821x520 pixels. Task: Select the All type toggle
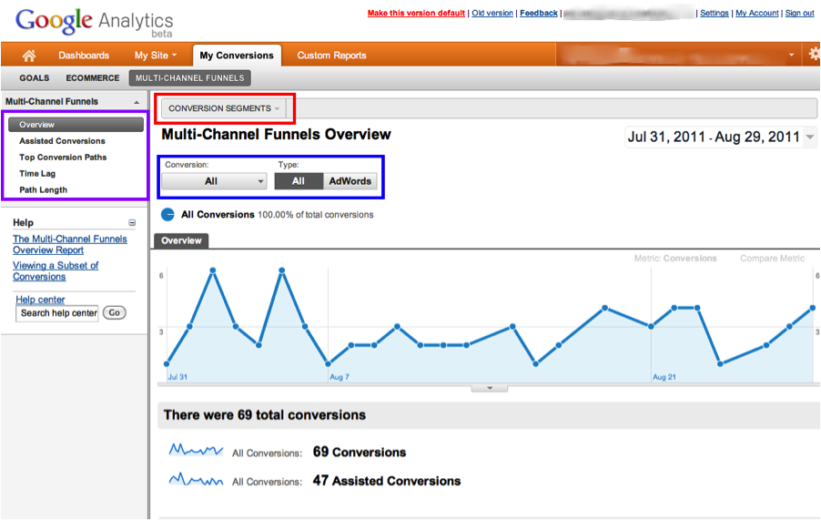[299, 181]
